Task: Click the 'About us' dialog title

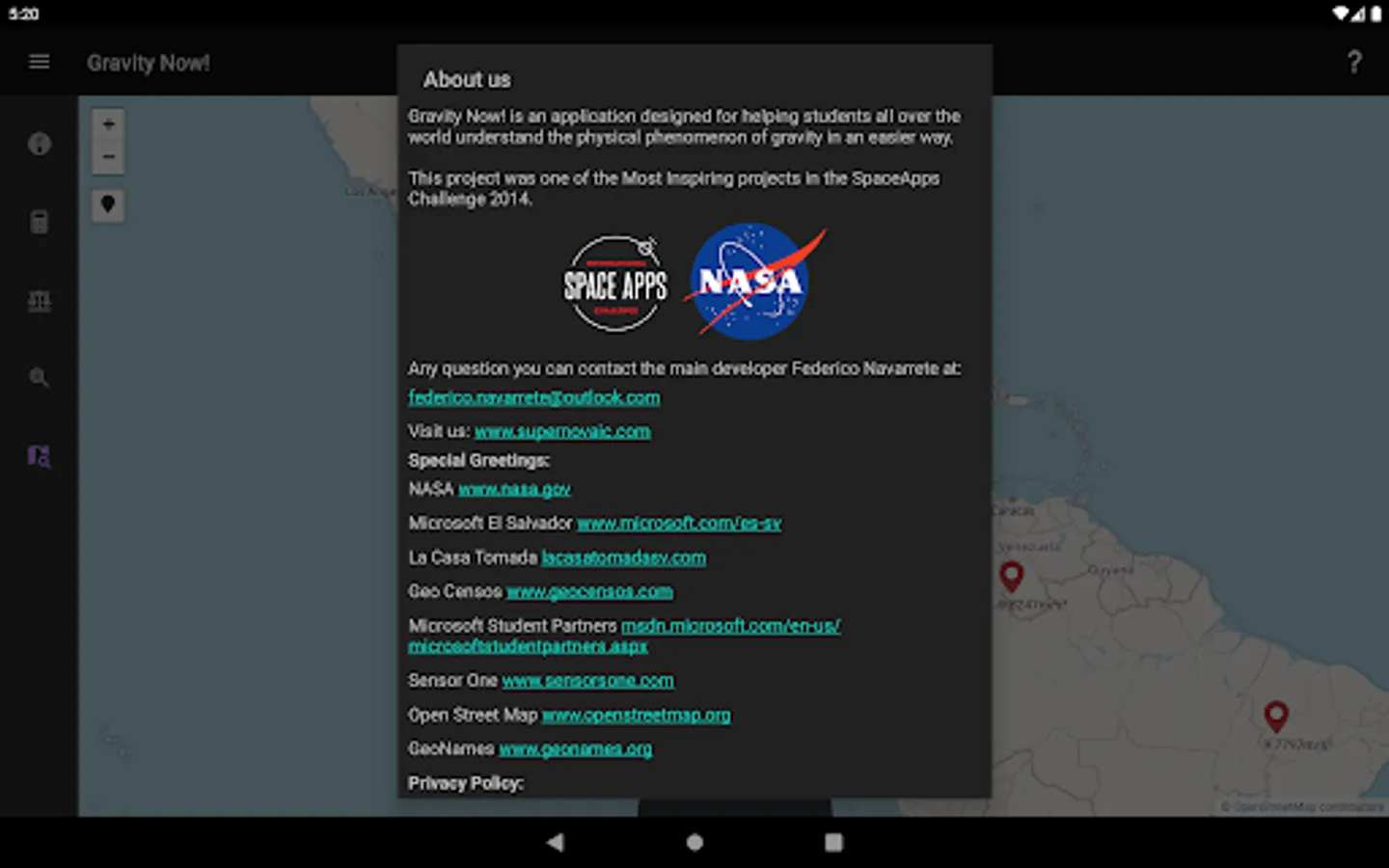Action: tap(467, 79)
